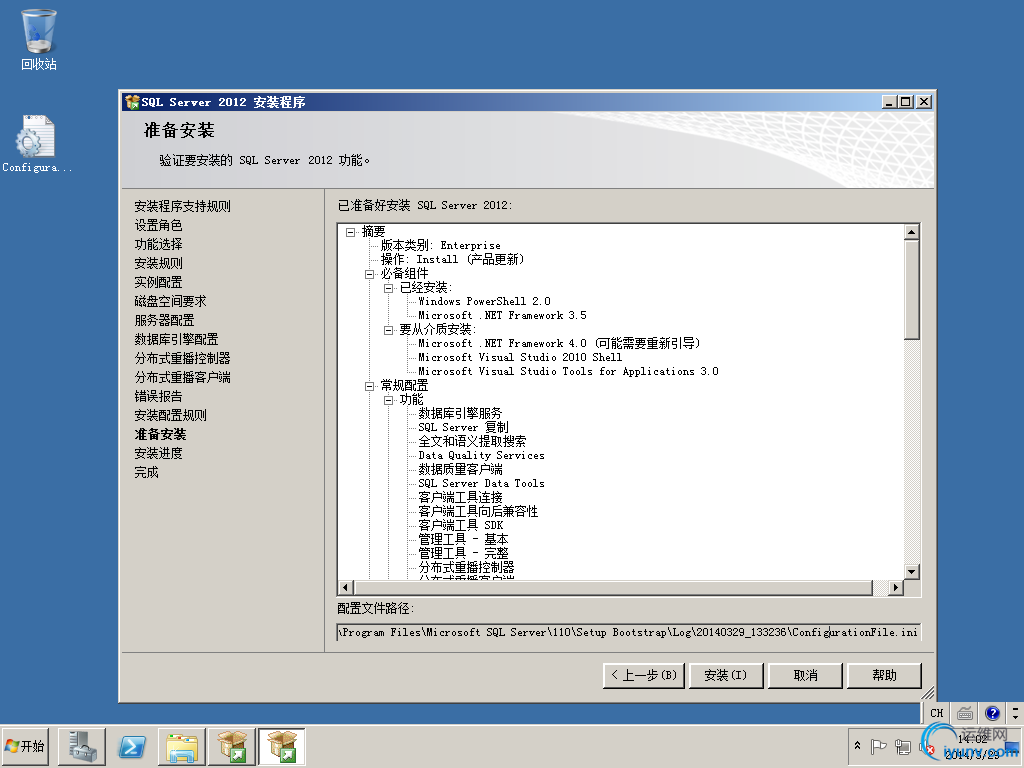Click the 安装(I) button to start installation
The height and width of the screenshot is (768, 1024).
(724, 675)
